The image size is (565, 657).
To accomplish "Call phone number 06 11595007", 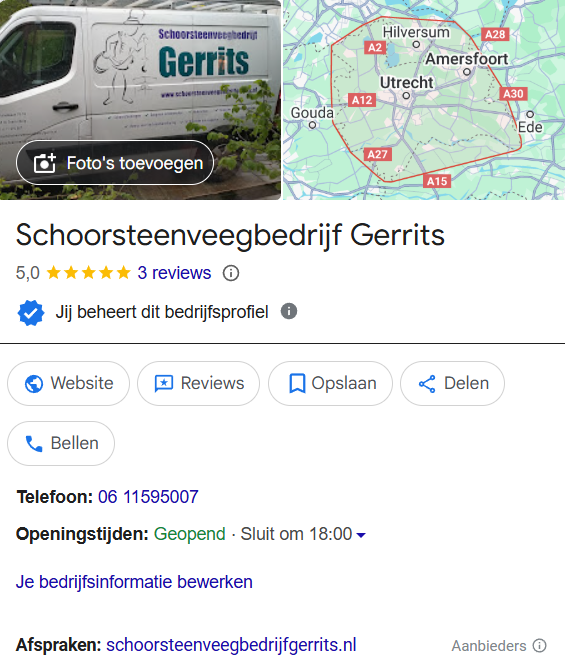I will click(x=148, y=497).
